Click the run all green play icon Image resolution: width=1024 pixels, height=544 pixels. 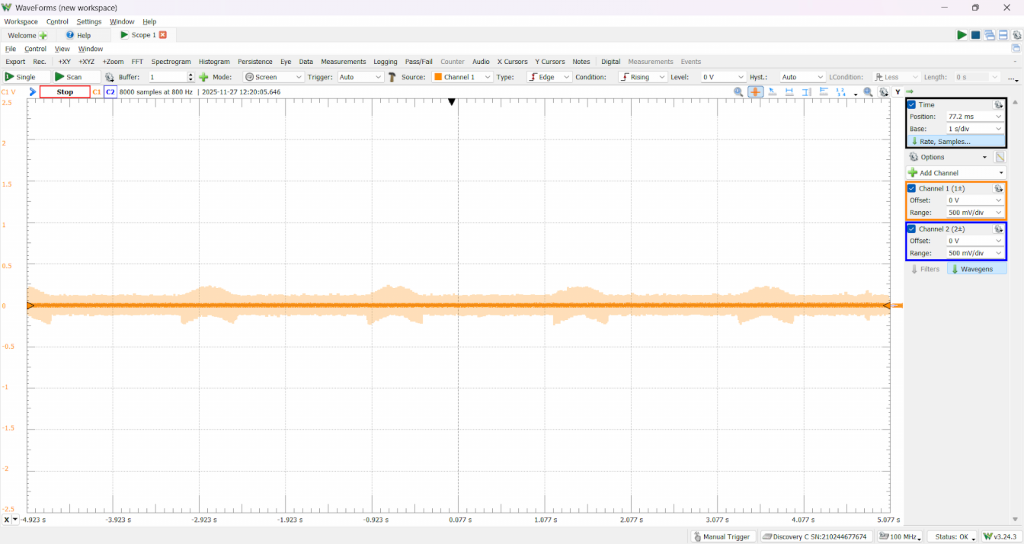pyautogui.click(x=962, y=35)
